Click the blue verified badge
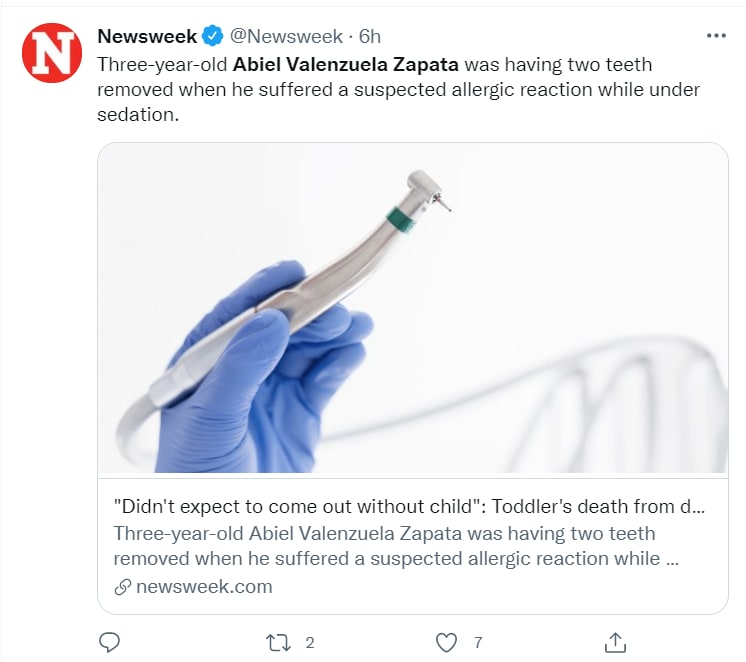Image resolution: width=746 pixels, height=662 pixels. [x=213, y=37]
